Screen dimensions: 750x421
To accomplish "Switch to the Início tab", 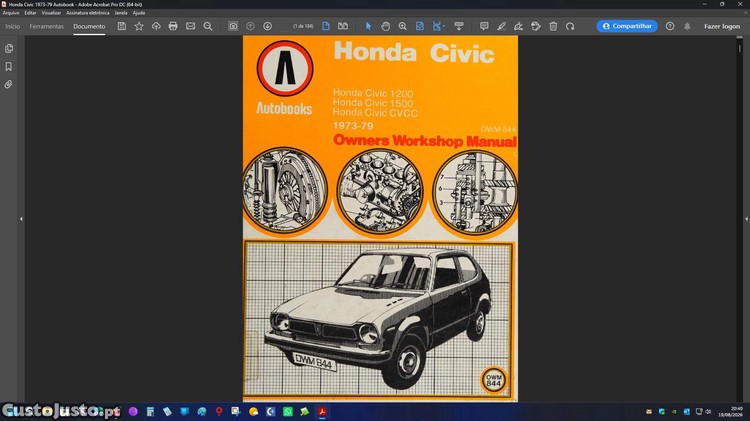I will pyautogui.click(x=12, y=26).
